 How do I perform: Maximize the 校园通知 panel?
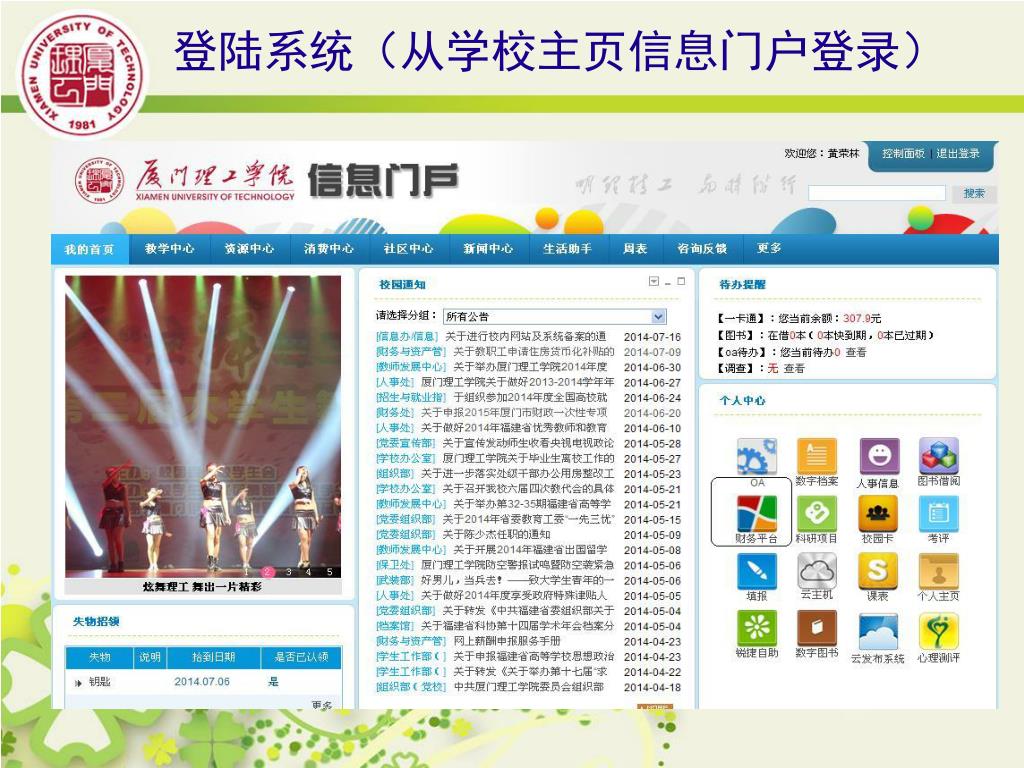[x=681, y=281]
